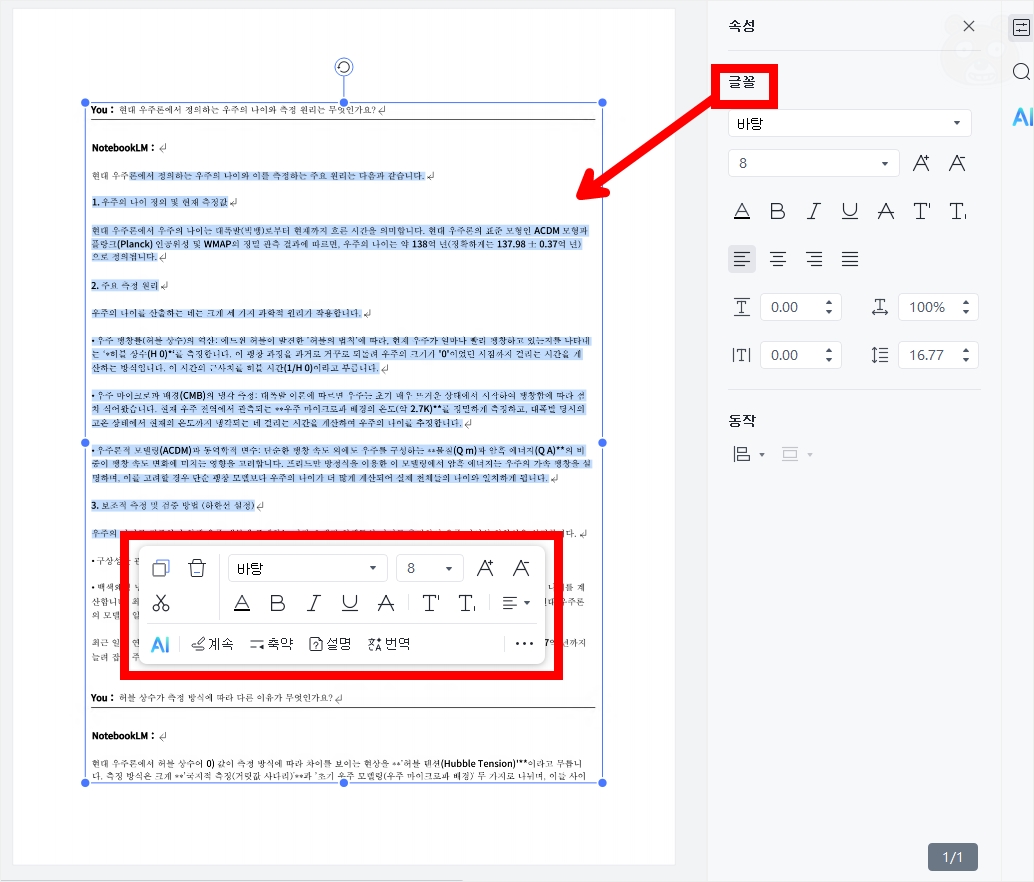Toggle strikethrough in properties panel
This screenshot has width=1034, height=882.
[x=886, y=211]
